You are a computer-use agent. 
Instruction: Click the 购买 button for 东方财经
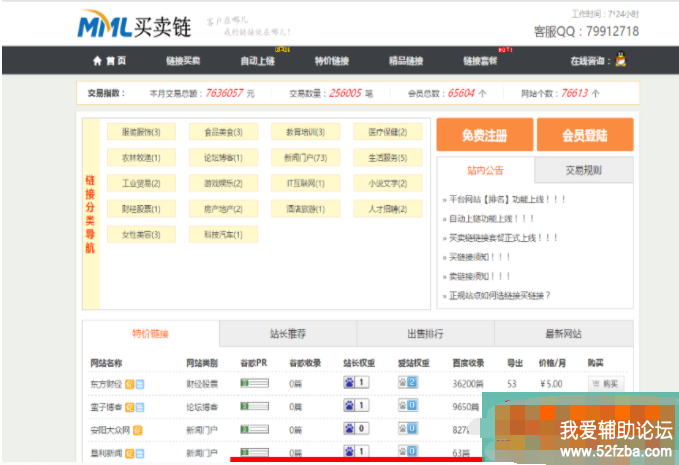pos(606,383)
